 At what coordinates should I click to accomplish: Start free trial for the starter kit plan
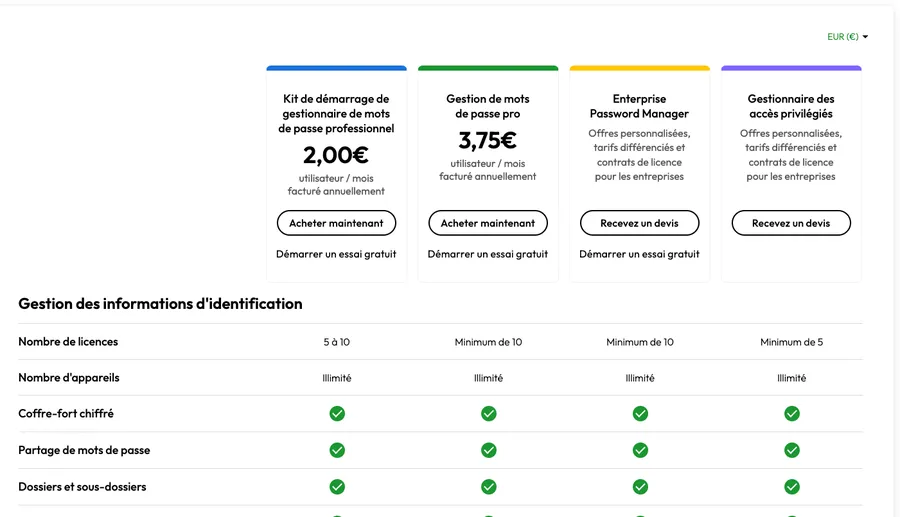click(336, 254)
